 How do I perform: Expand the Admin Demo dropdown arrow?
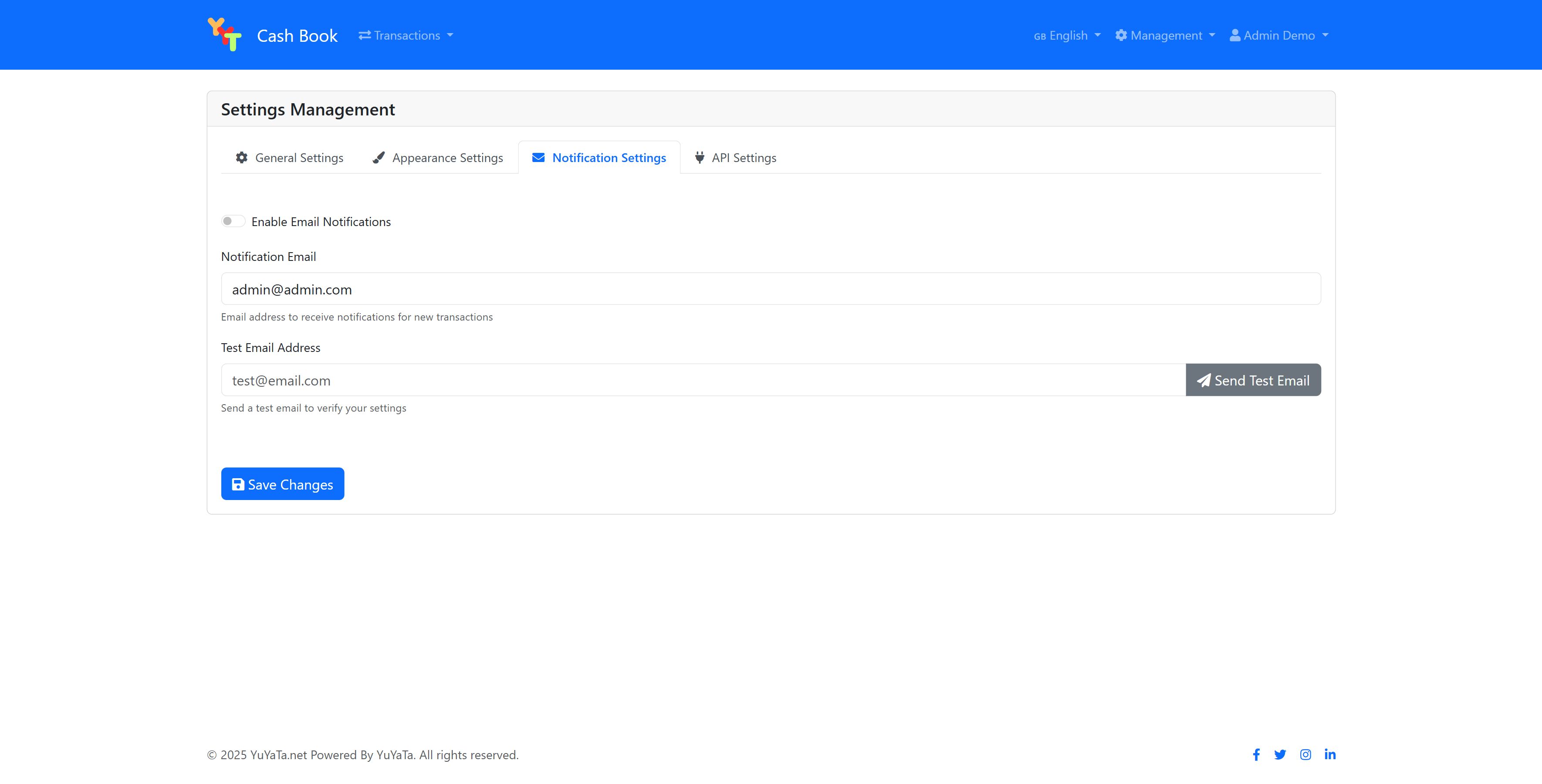point(1326,35)
